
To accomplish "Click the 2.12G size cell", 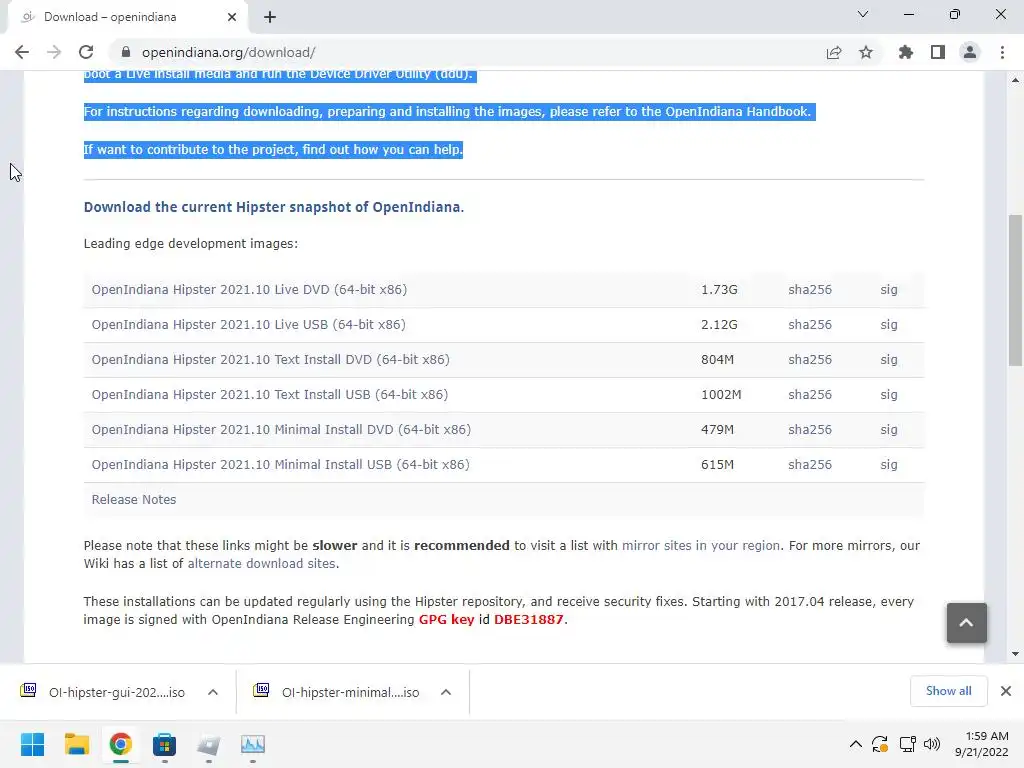I will (x=719, y=325).
